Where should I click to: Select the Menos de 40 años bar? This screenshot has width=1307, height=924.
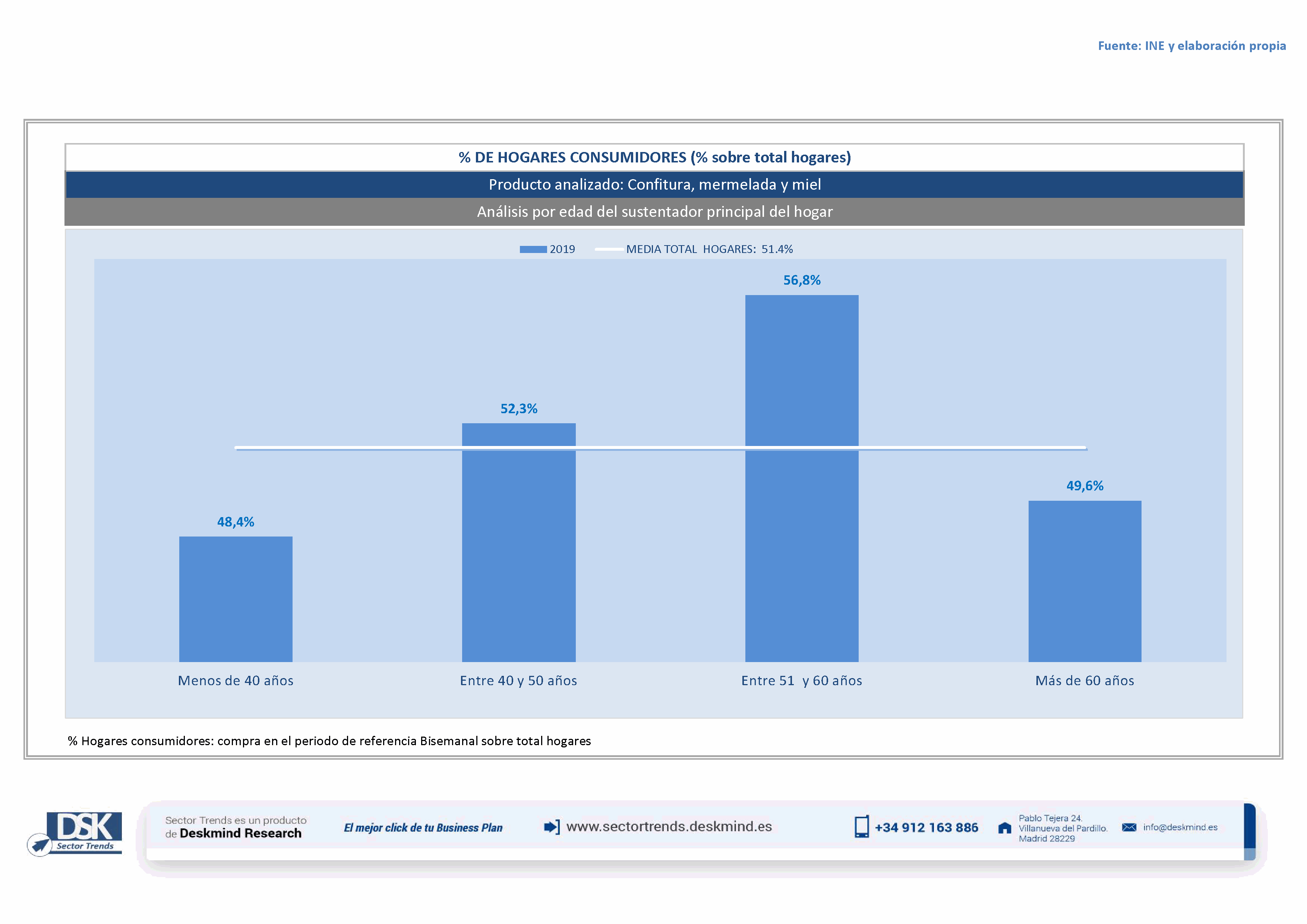[236, 599]
